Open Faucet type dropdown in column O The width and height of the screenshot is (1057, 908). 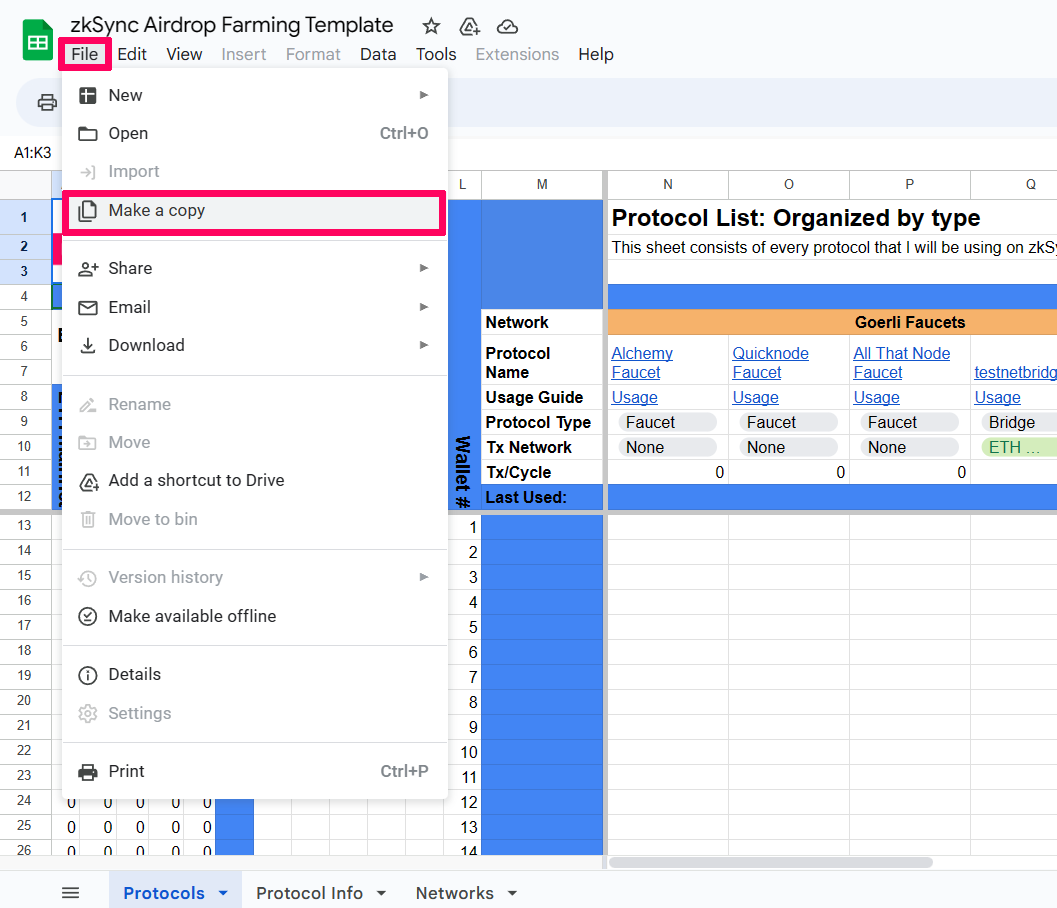(789, 423)
